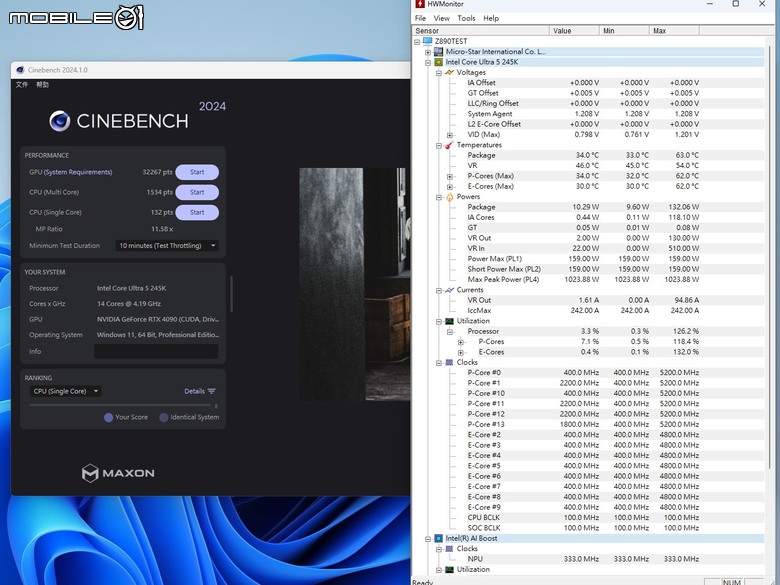
Task: Click the Powers flame icon
Action: pyautogui.click(x=449, y=197)
